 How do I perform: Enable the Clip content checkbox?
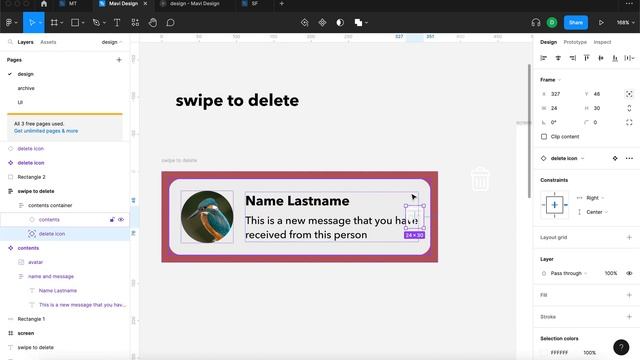point(544,136)
